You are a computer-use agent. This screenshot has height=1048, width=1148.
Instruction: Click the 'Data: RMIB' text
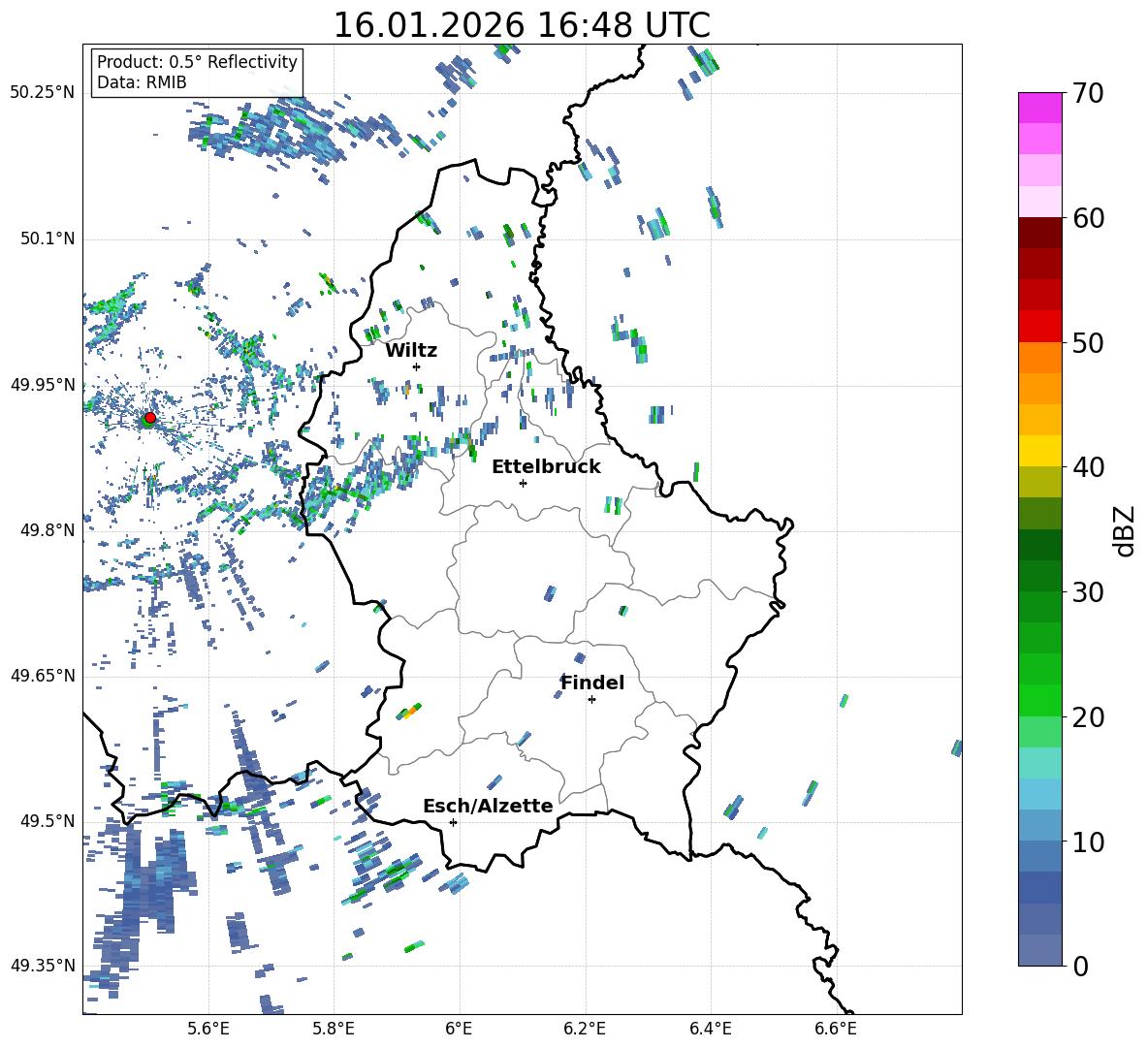point(142,82)
